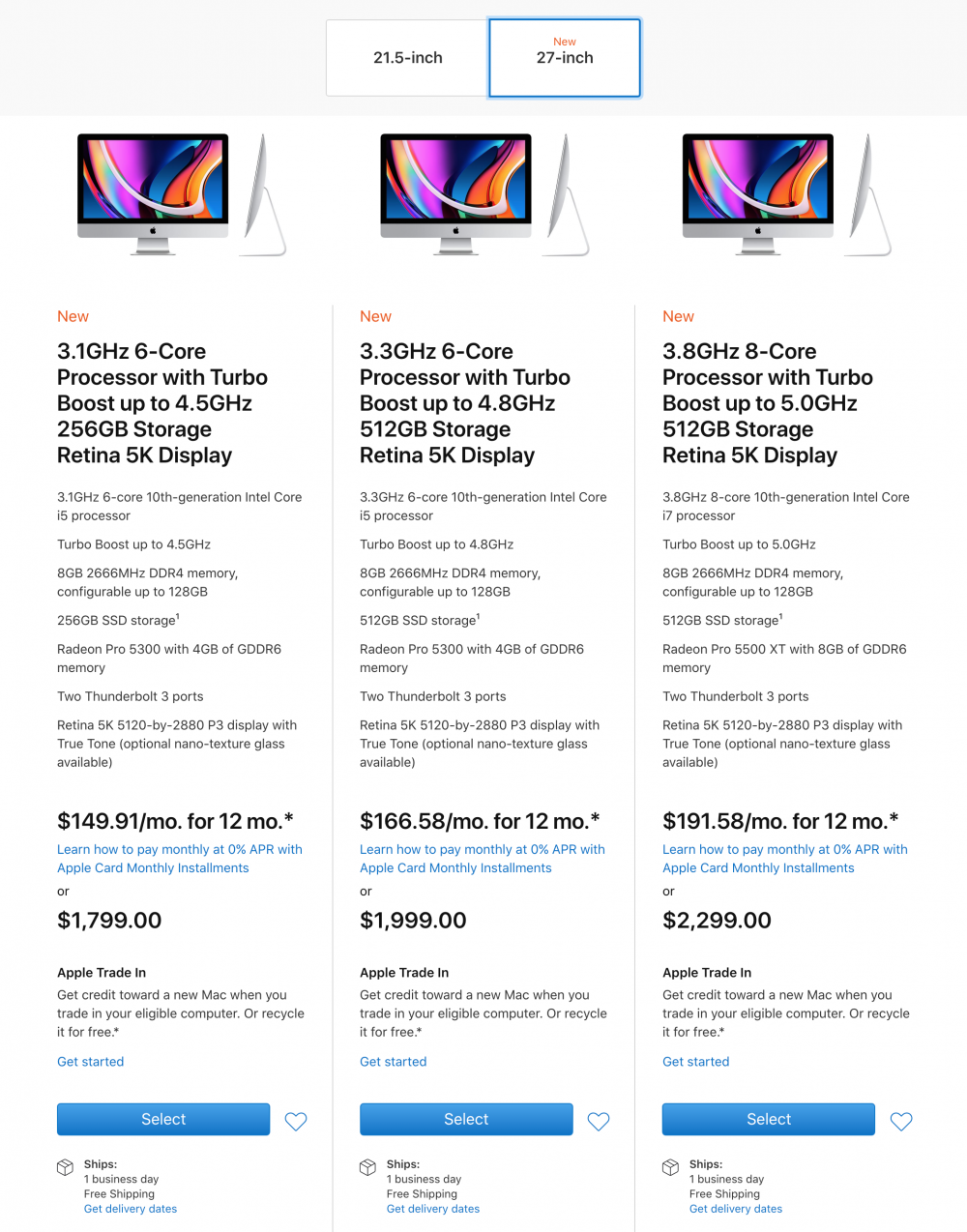This screenshot has height=1232, width=967.
Task: Click the rightmost iMac product image
Action: (x=757, y=193)
